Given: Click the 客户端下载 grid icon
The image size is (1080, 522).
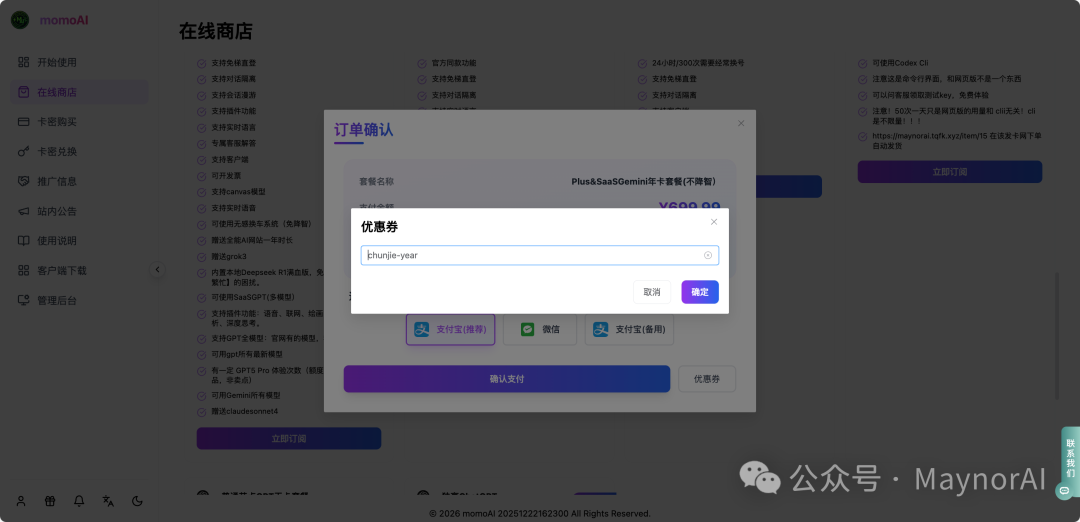Looking at the screenshot, I should 23,271.
